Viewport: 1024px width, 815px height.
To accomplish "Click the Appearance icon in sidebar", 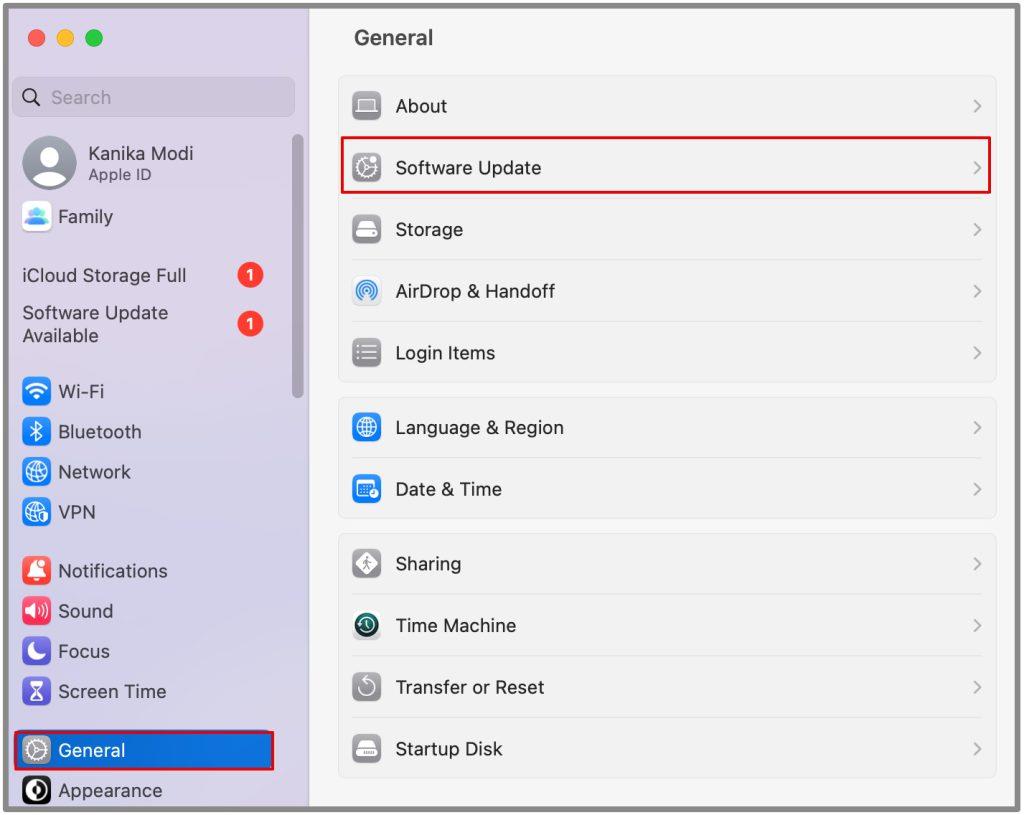I will [37, 790].
